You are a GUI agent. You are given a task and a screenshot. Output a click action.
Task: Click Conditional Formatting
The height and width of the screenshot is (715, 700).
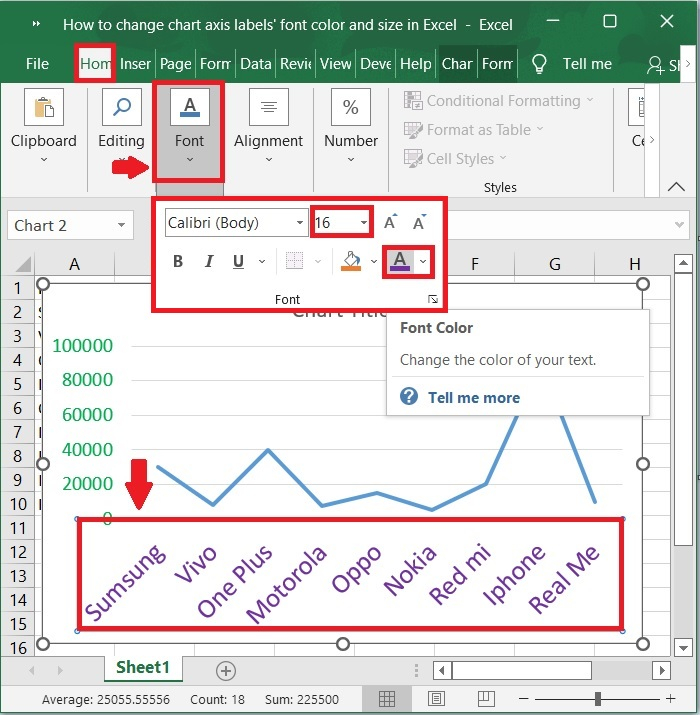[498, 100]
